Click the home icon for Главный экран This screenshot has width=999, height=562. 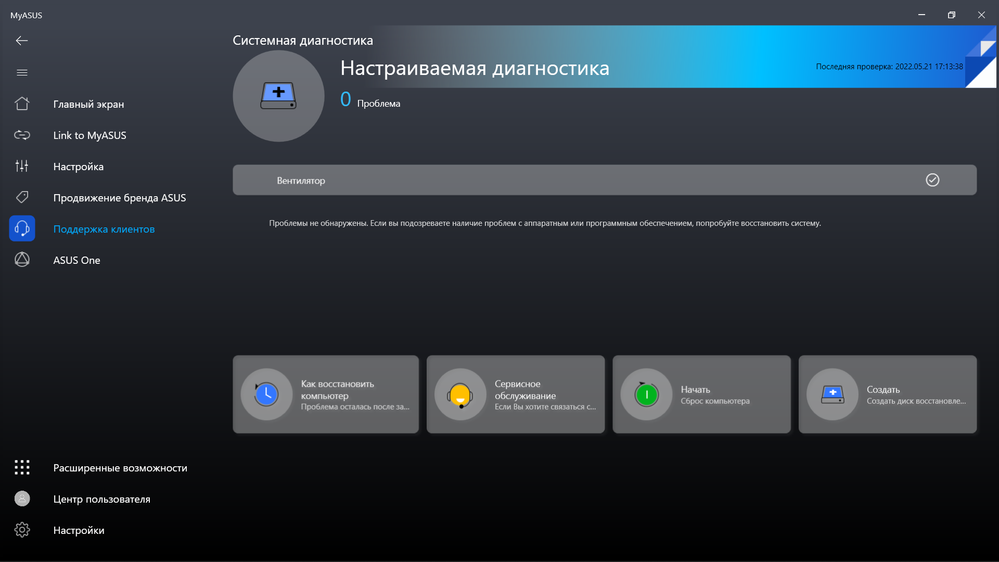point(22,104)
